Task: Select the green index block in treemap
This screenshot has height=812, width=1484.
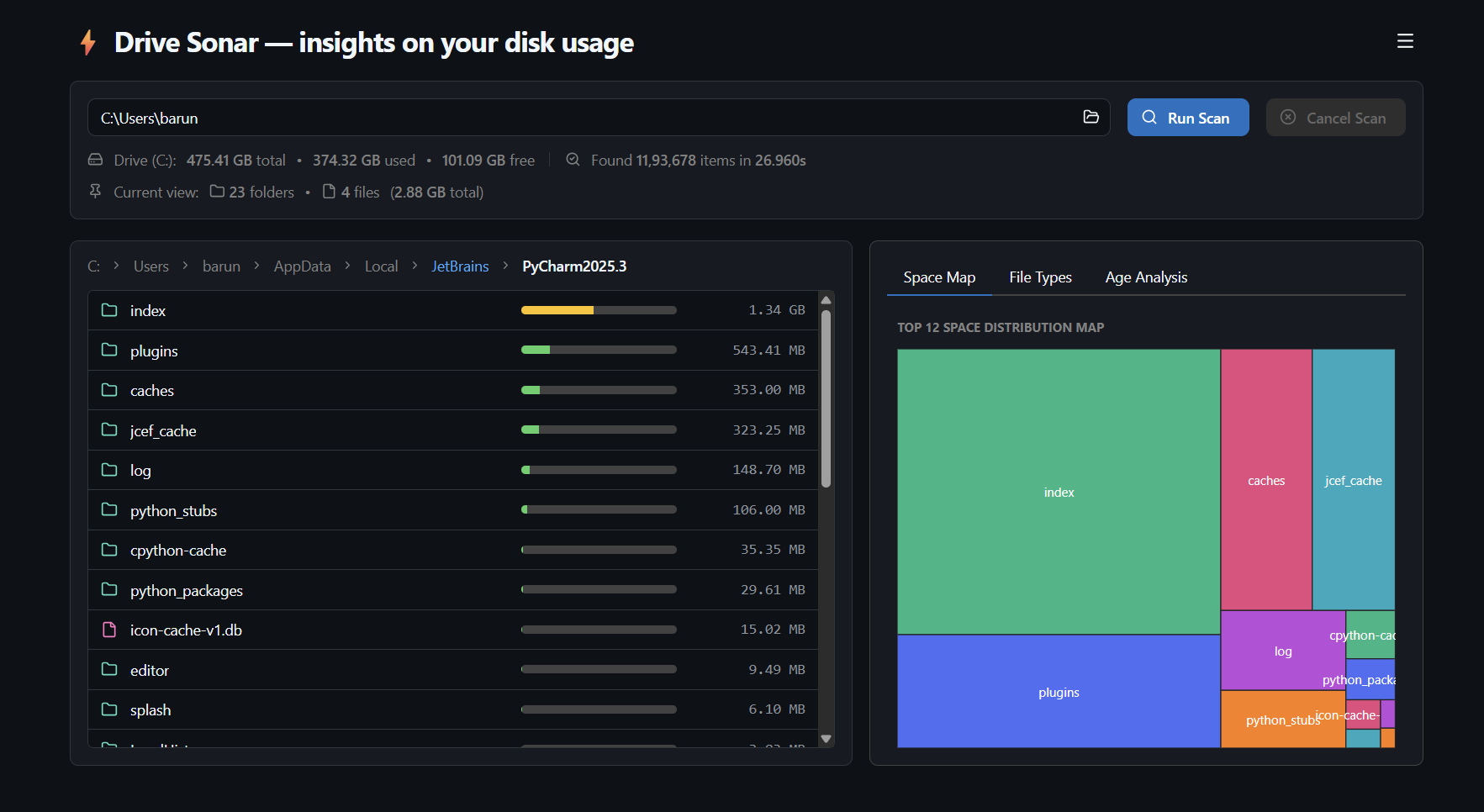Action: tap(1059, 492)
